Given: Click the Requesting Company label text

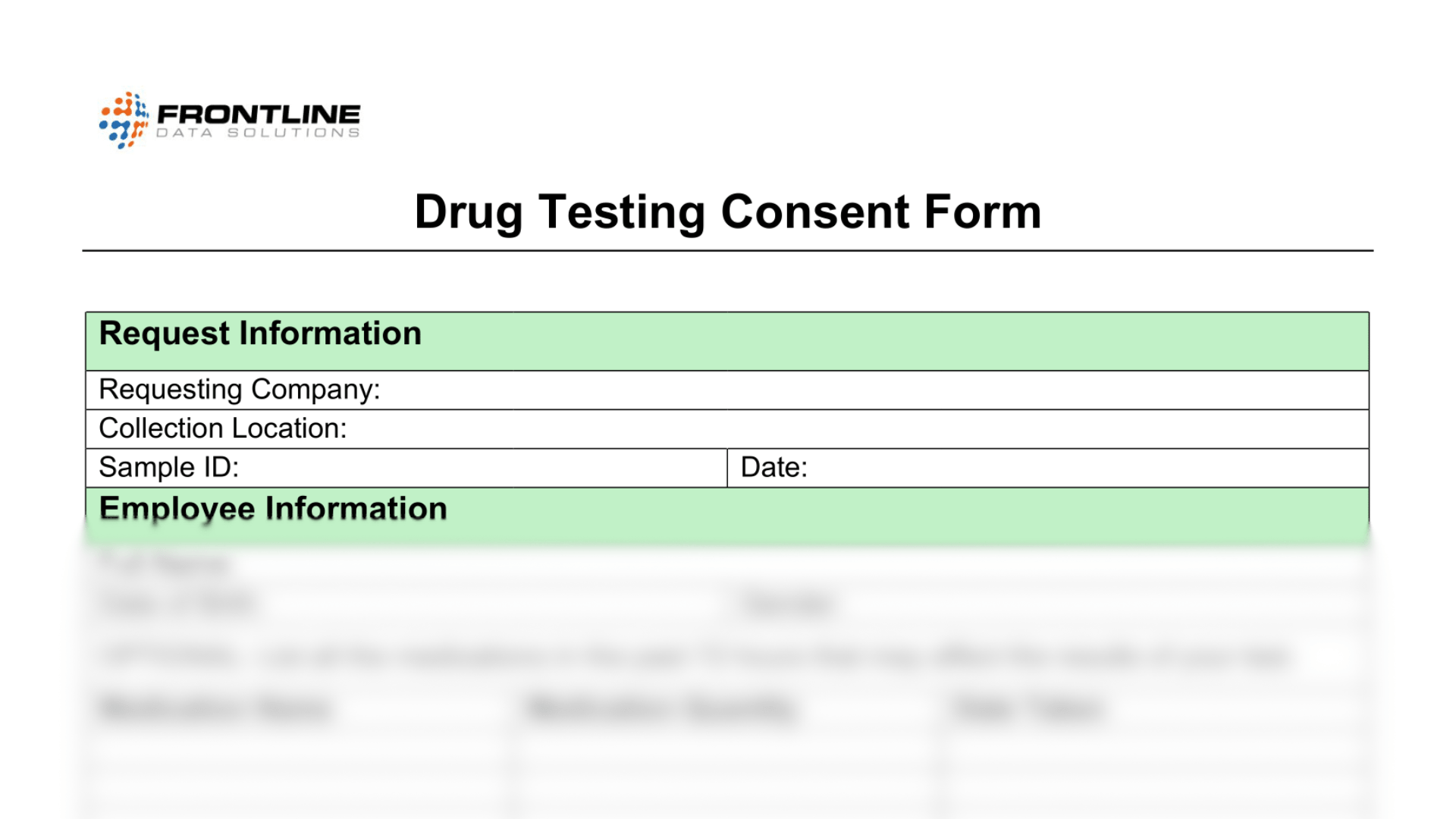Looking at the screenshot, I should (x=240, y=390).
